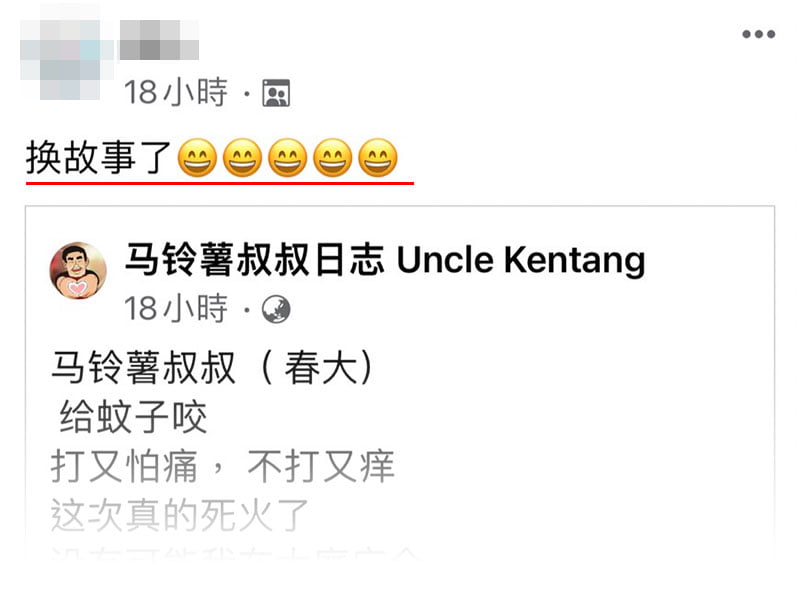Click the shared post line 给蚊子咬
The height and width of the screenshot is (589, 800).
tap(133, 417)
